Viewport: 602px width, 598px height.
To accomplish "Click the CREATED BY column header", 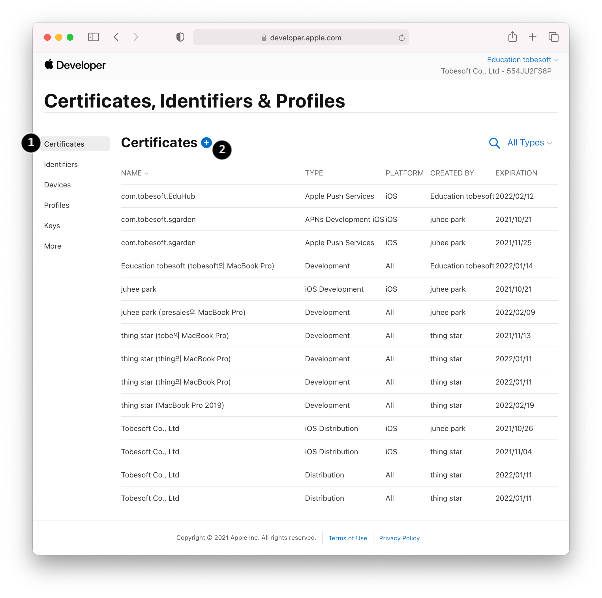I will click(452, 173).
